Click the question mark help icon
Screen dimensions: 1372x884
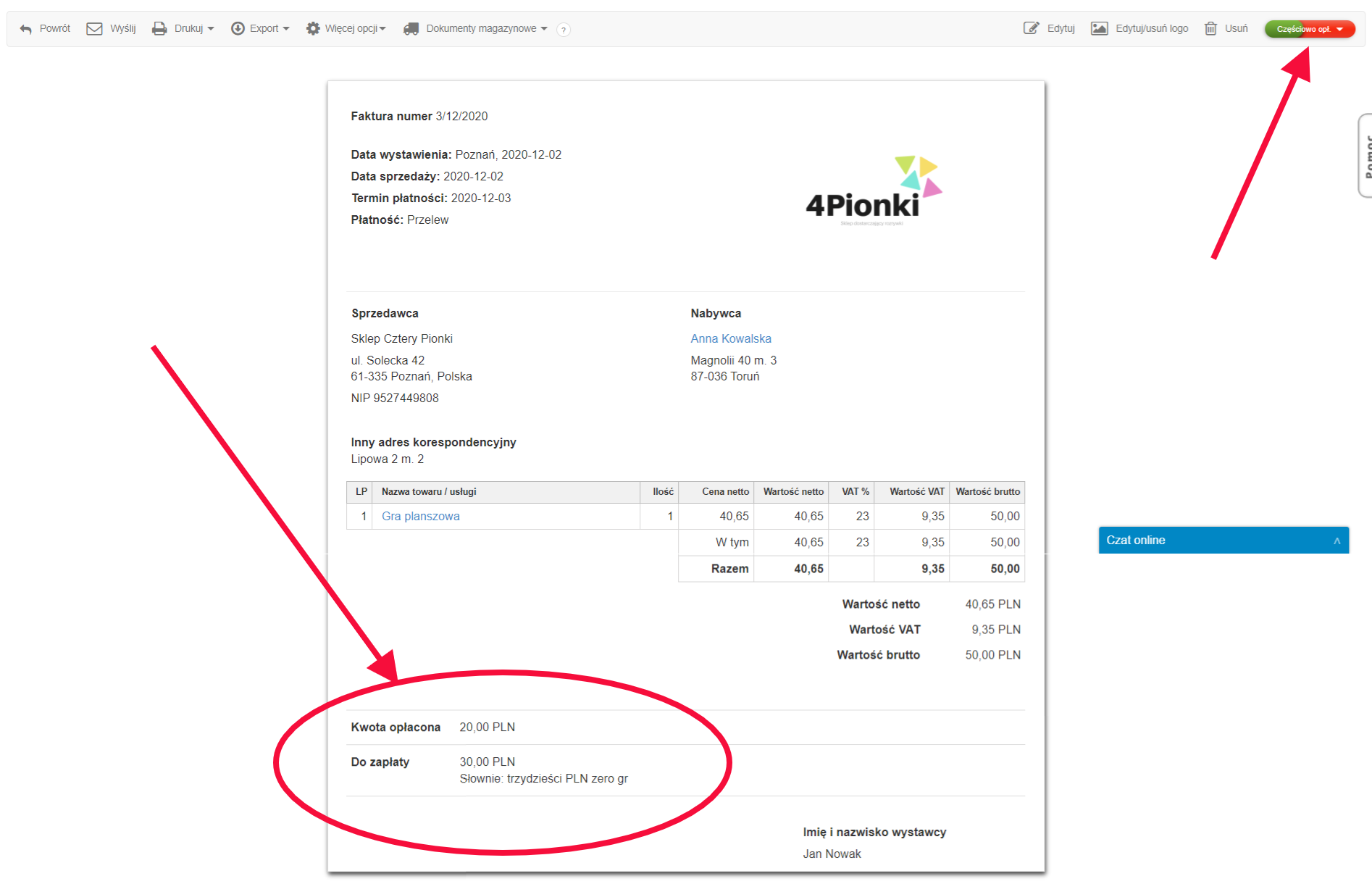[x=564, y=30]
